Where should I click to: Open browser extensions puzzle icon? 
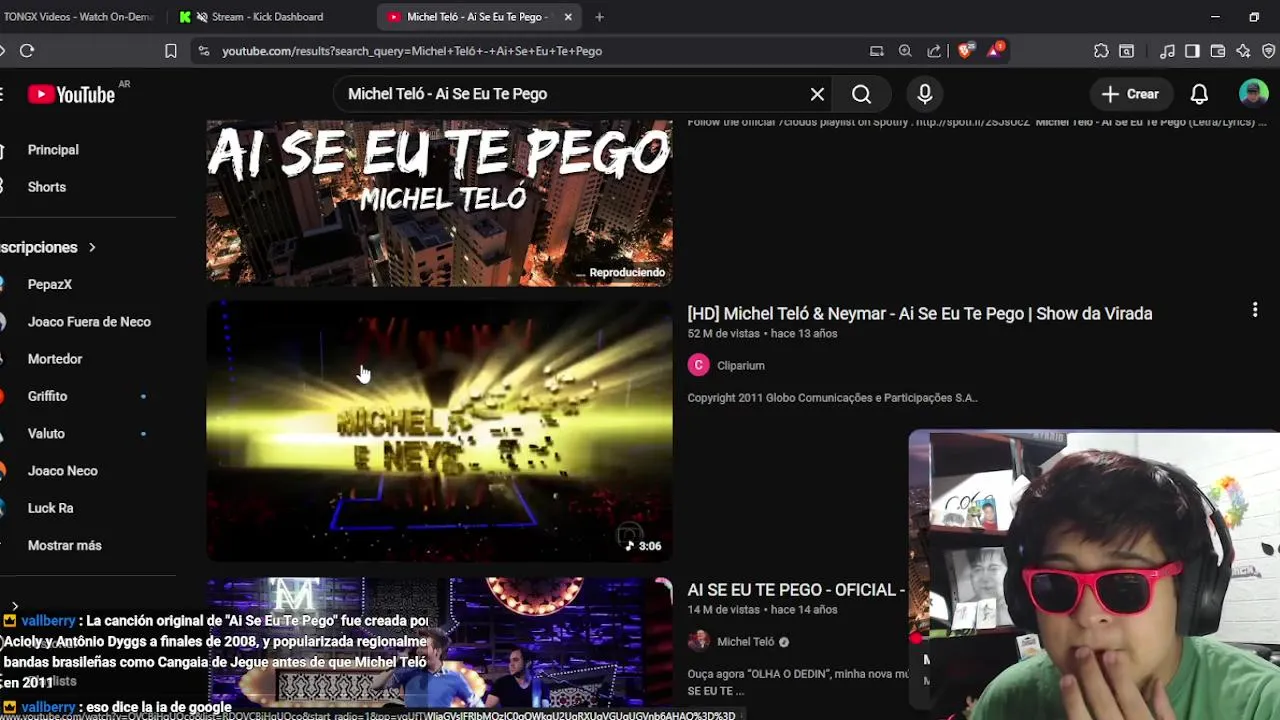(1101, 51)
